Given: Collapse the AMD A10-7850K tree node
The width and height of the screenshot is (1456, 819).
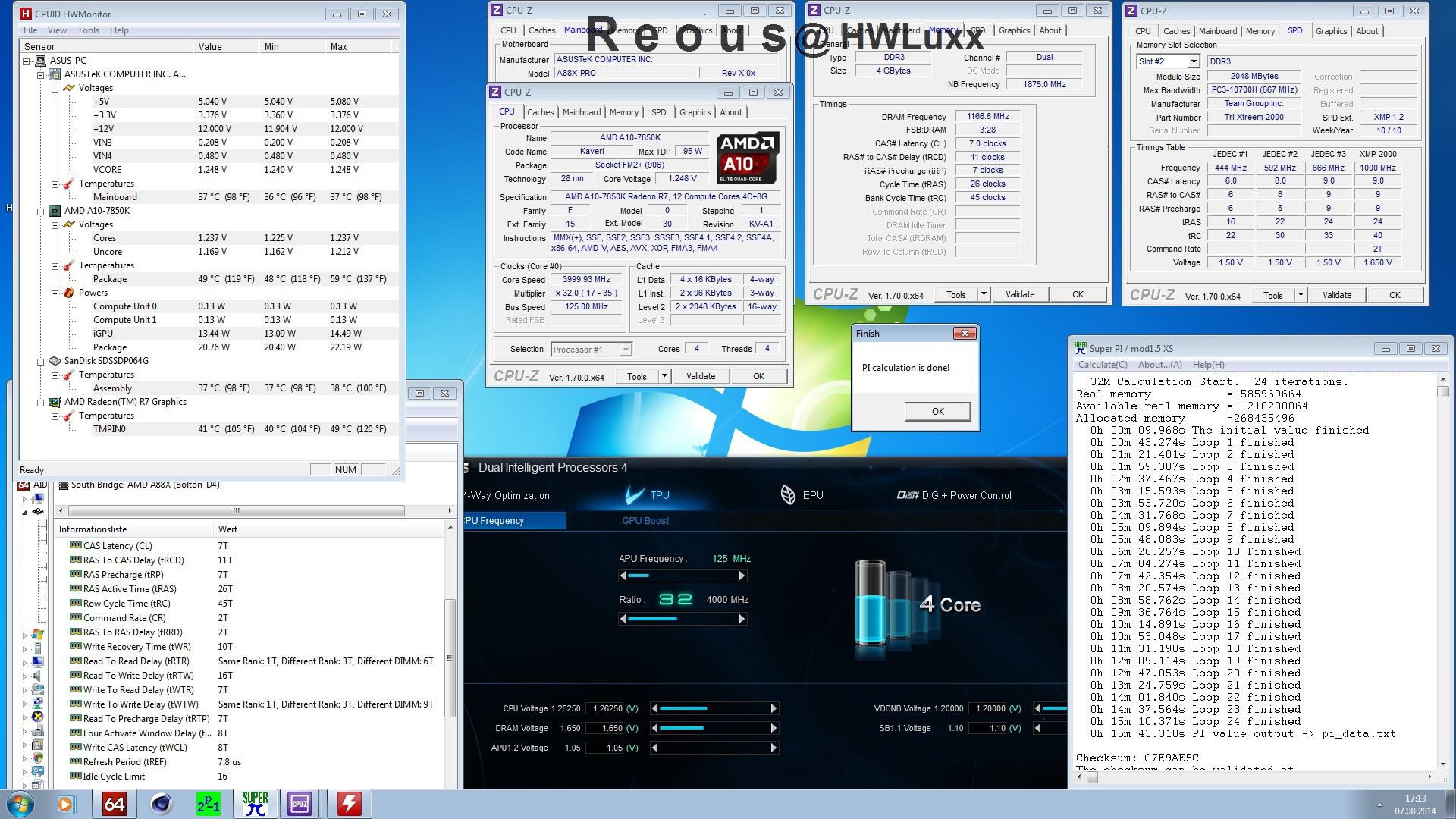Looking at the screenshot, I should pyautogui.click(x=41, y=211).
